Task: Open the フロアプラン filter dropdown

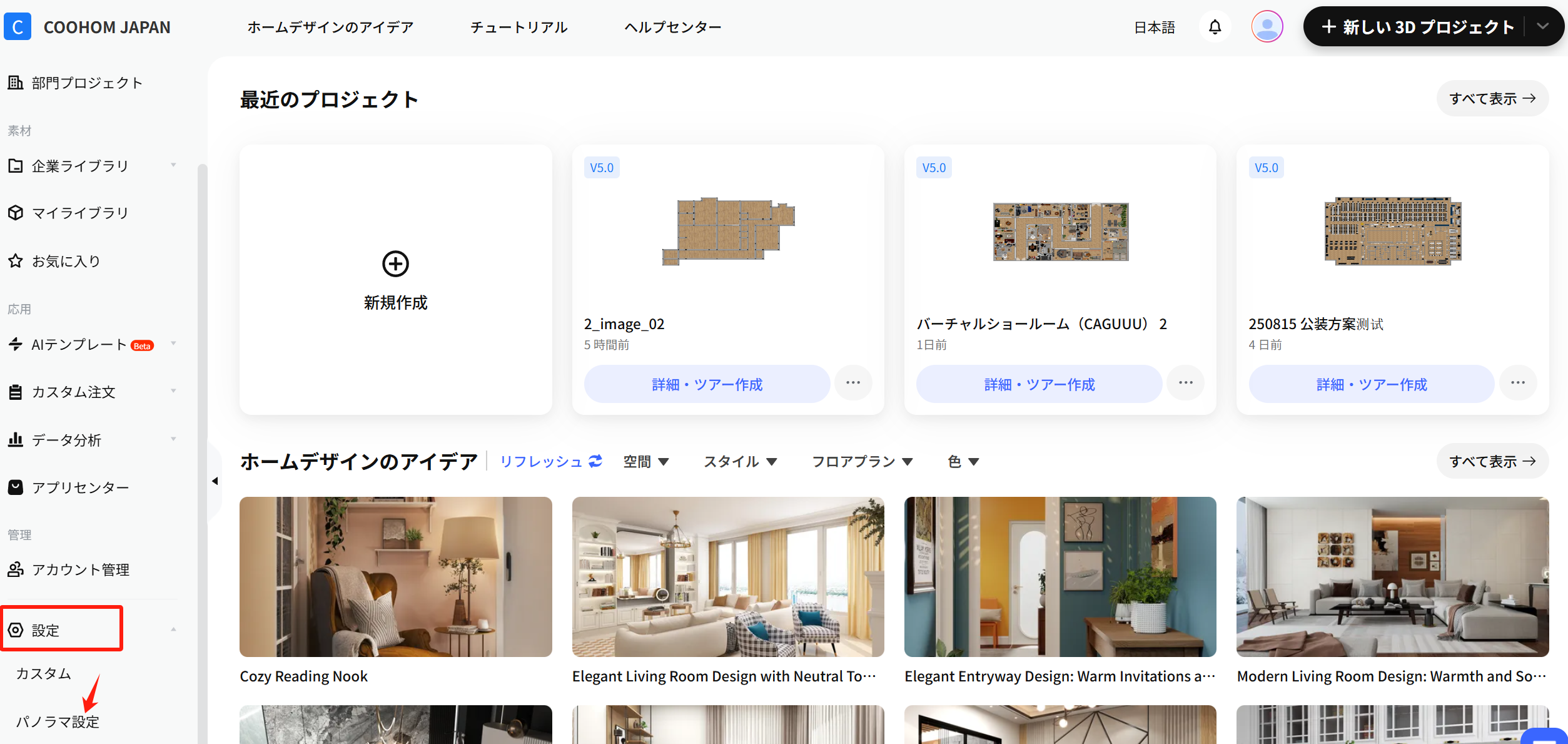Action: click(862, 462)
